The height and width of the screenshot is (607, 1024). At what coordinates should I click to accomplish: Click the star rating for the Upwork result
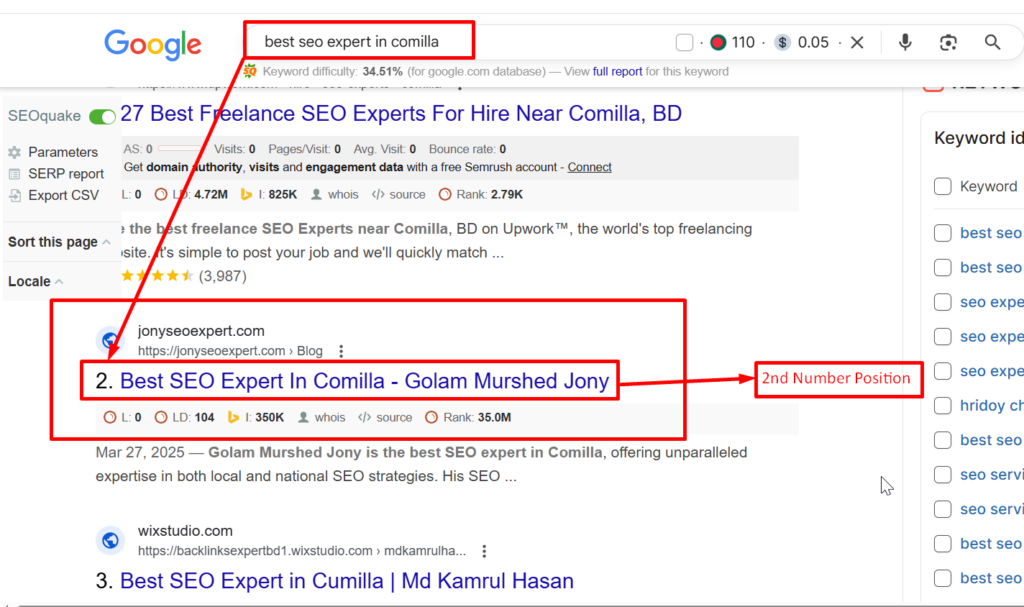coord(157,276)
